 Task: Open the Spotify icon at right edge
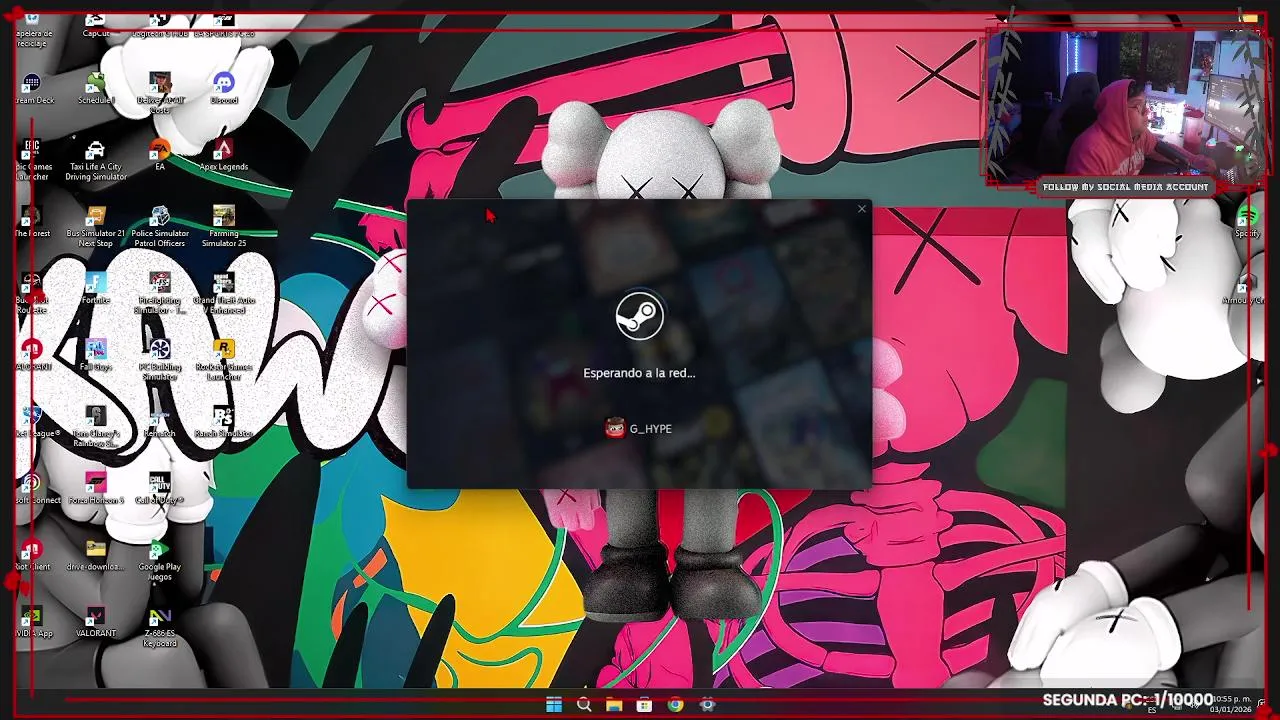coord(1247,222)
